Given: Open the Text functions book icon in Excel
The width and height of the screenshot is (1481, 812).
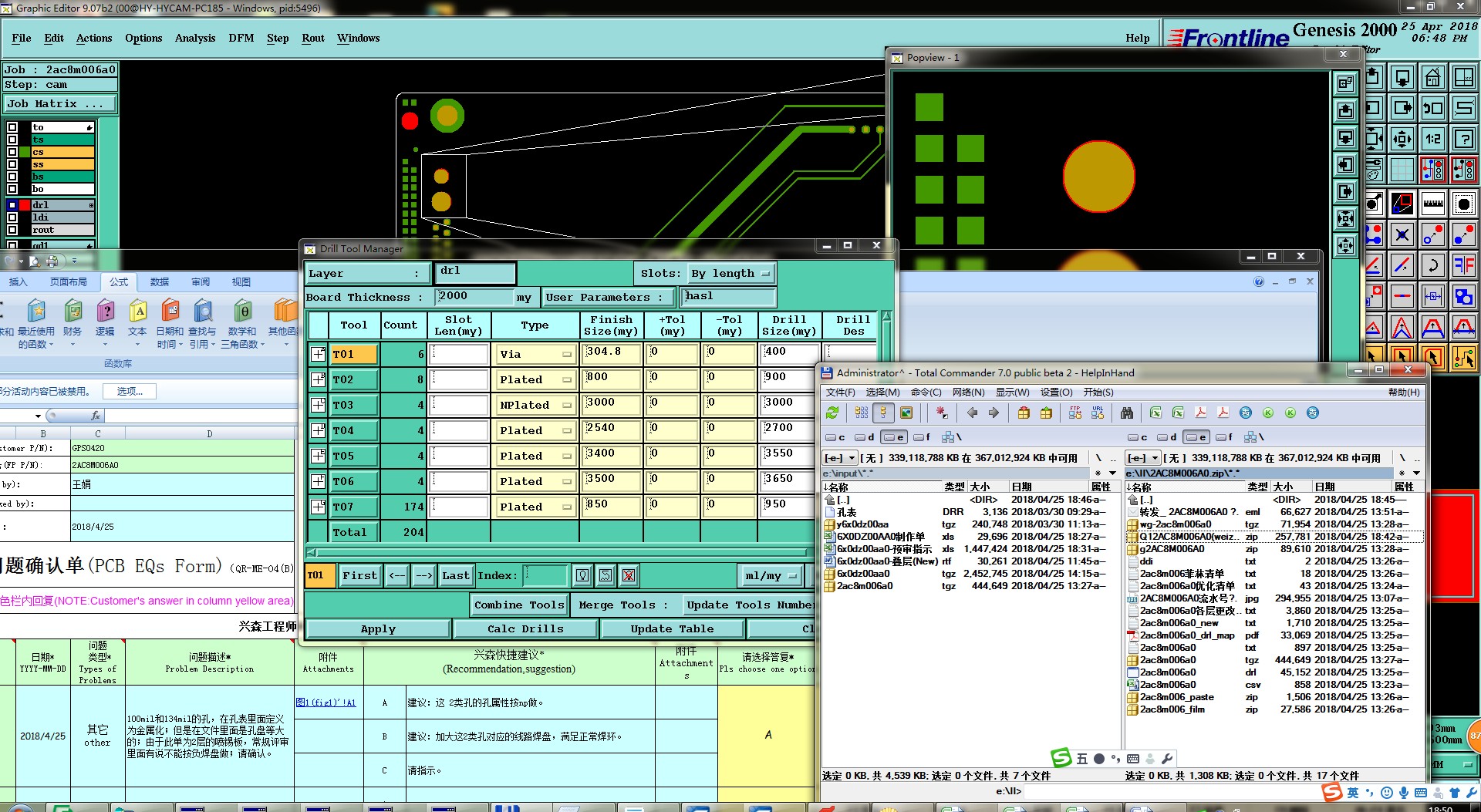Looking at the screenshot, I should point(138,321).
